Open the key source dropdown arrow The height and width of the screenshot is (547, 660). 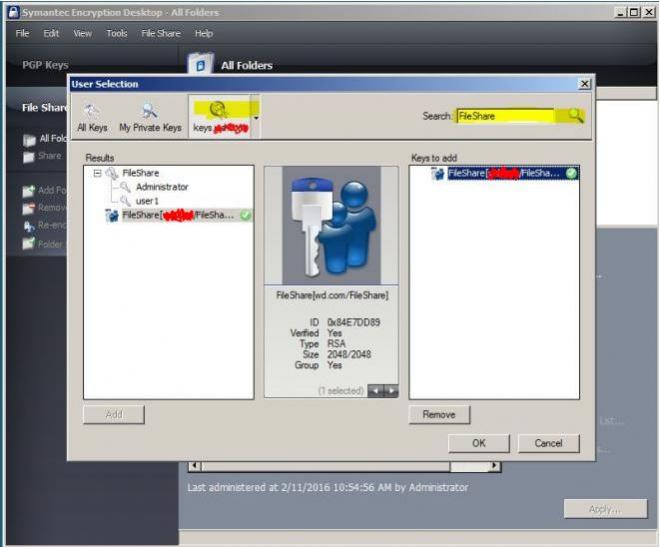coord(255,118)
